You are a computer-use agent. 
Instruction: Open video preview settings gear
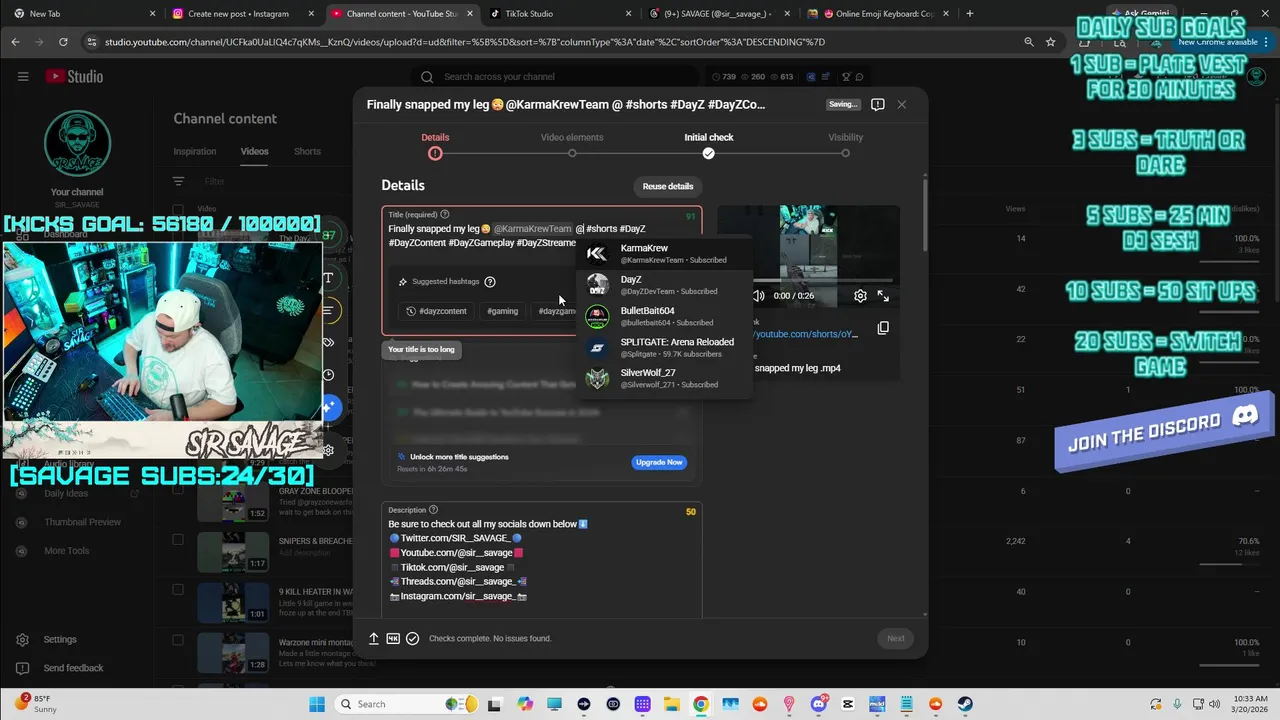tap(860, 296)
